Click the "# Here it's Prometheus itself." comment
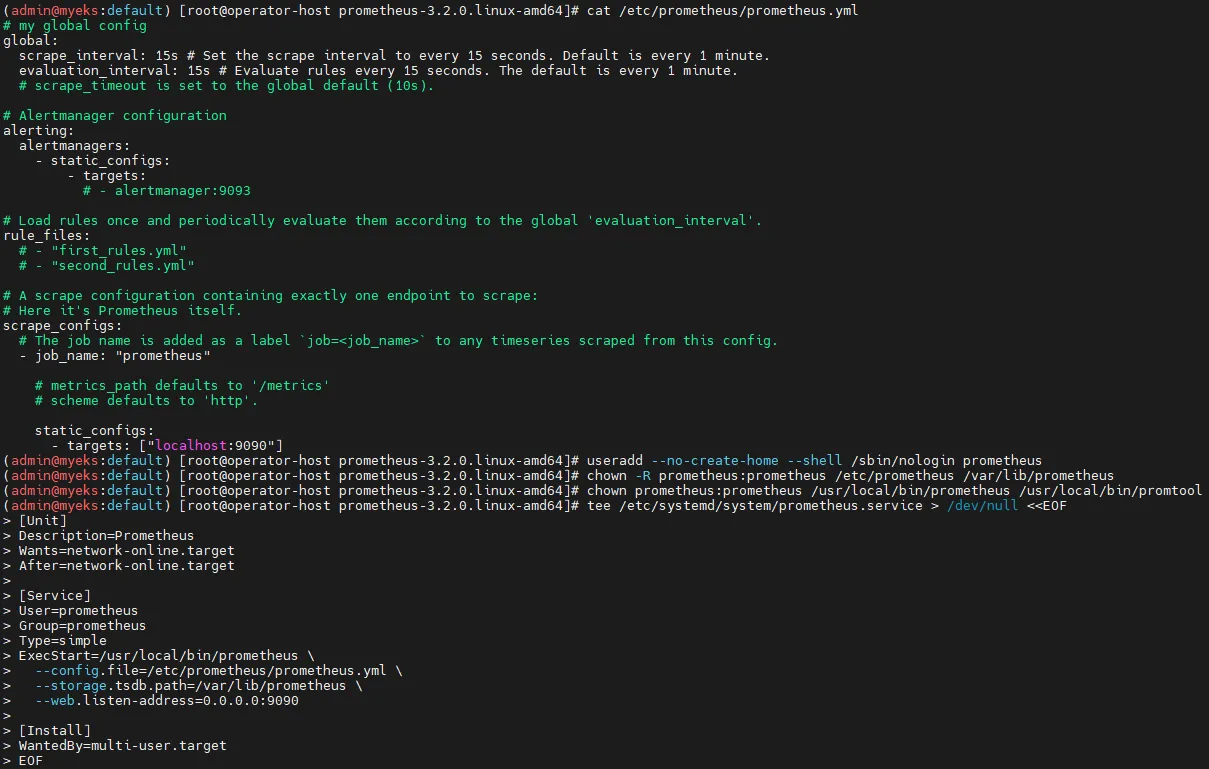The height and width of the screenshot is (769, 1209). pos(123,310)
